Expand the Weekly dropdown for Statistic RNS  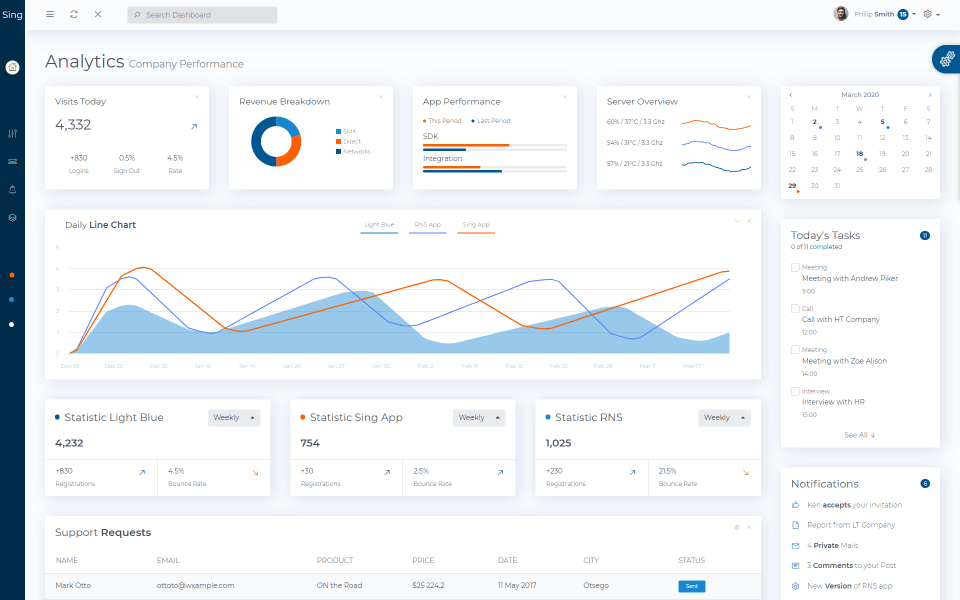point(724,418)
